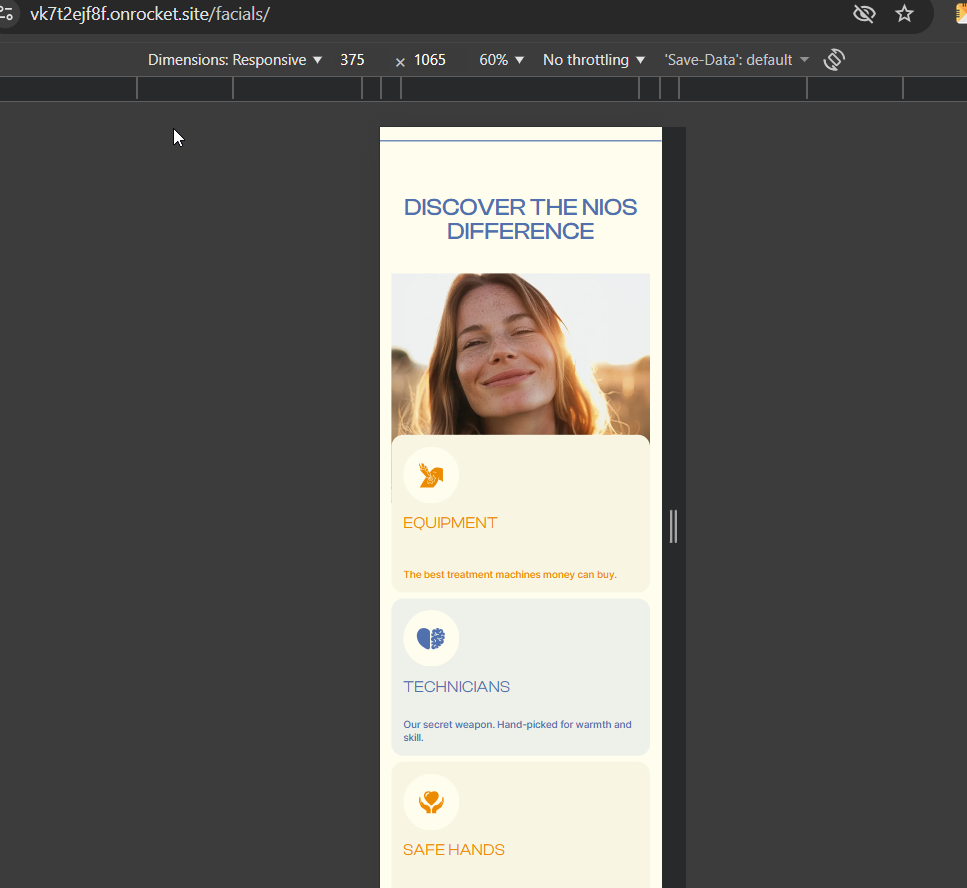
Task: Open the No throttling dropdown
Action: coord(593,60)
